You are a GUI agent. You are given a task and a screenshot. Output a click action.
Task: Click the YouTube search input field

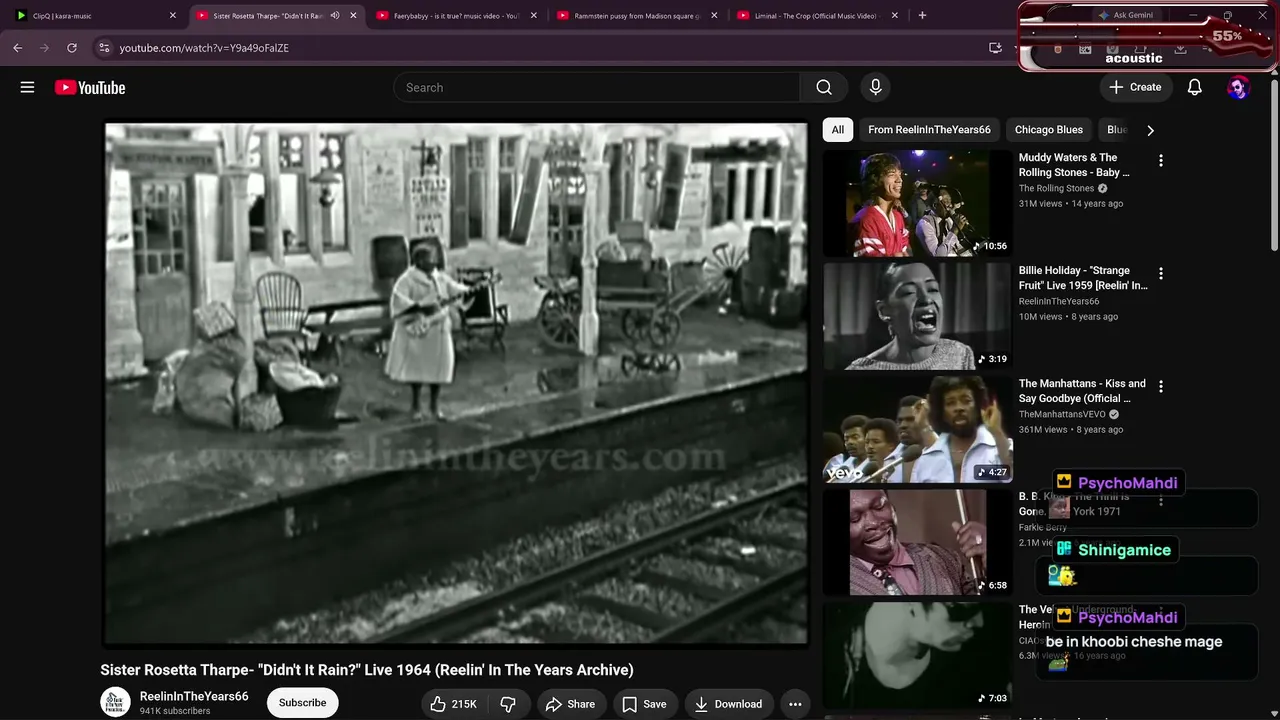pyautogui.click(x=596, y=87)
